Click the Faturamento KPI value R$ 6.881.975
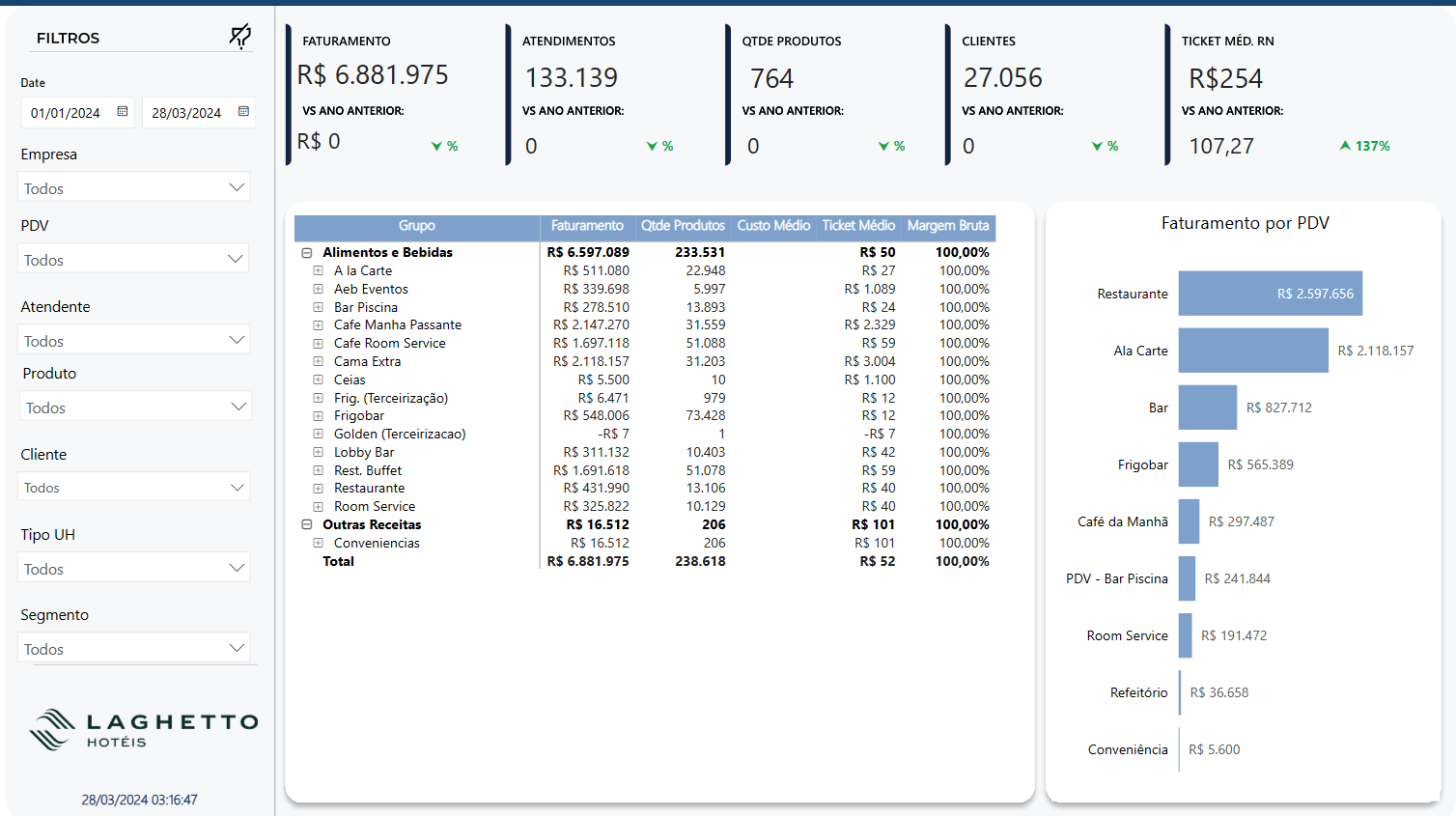 373,75
